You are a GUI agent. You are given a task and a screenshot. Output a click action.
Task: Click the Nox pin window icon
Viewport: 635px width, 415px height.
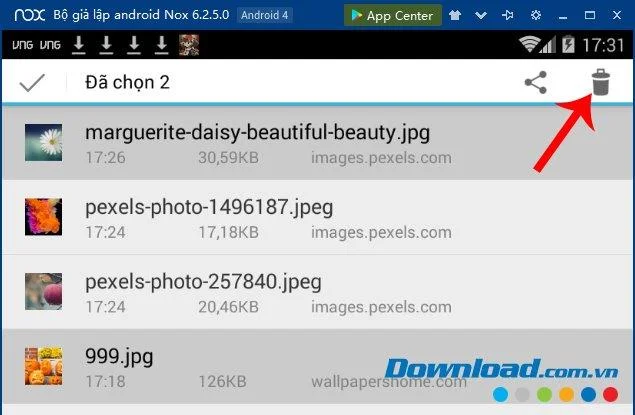507,15
